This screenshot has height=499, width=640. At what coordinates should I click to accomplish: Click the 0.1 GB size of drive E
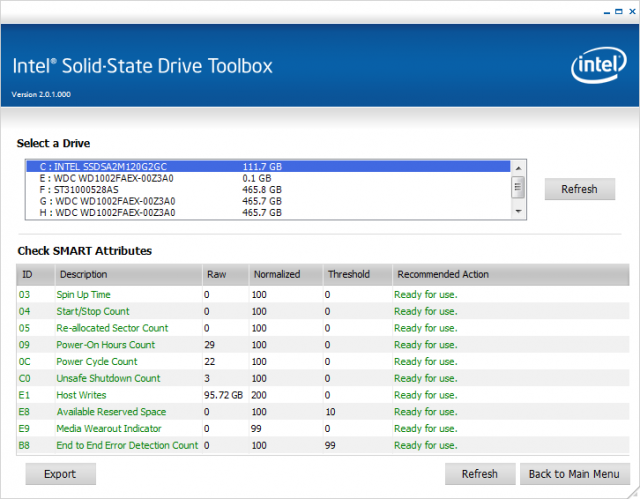tap(257, 178)
